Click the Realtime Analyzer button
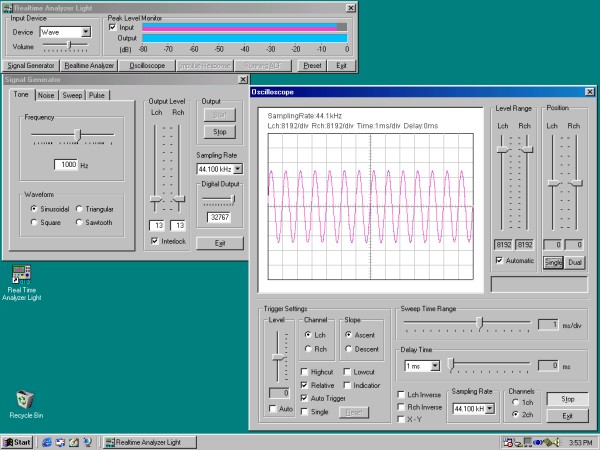 89,65
